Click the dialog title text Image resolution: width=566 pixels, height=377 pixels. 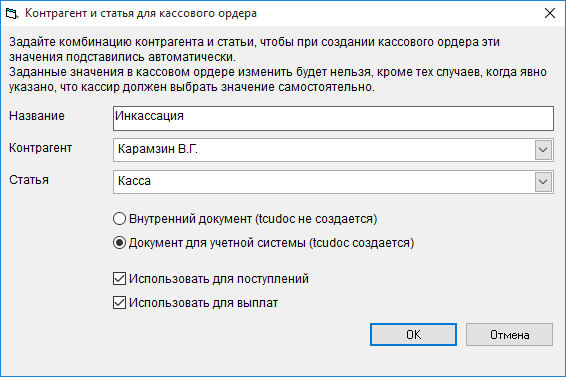[x=141, y=13]
